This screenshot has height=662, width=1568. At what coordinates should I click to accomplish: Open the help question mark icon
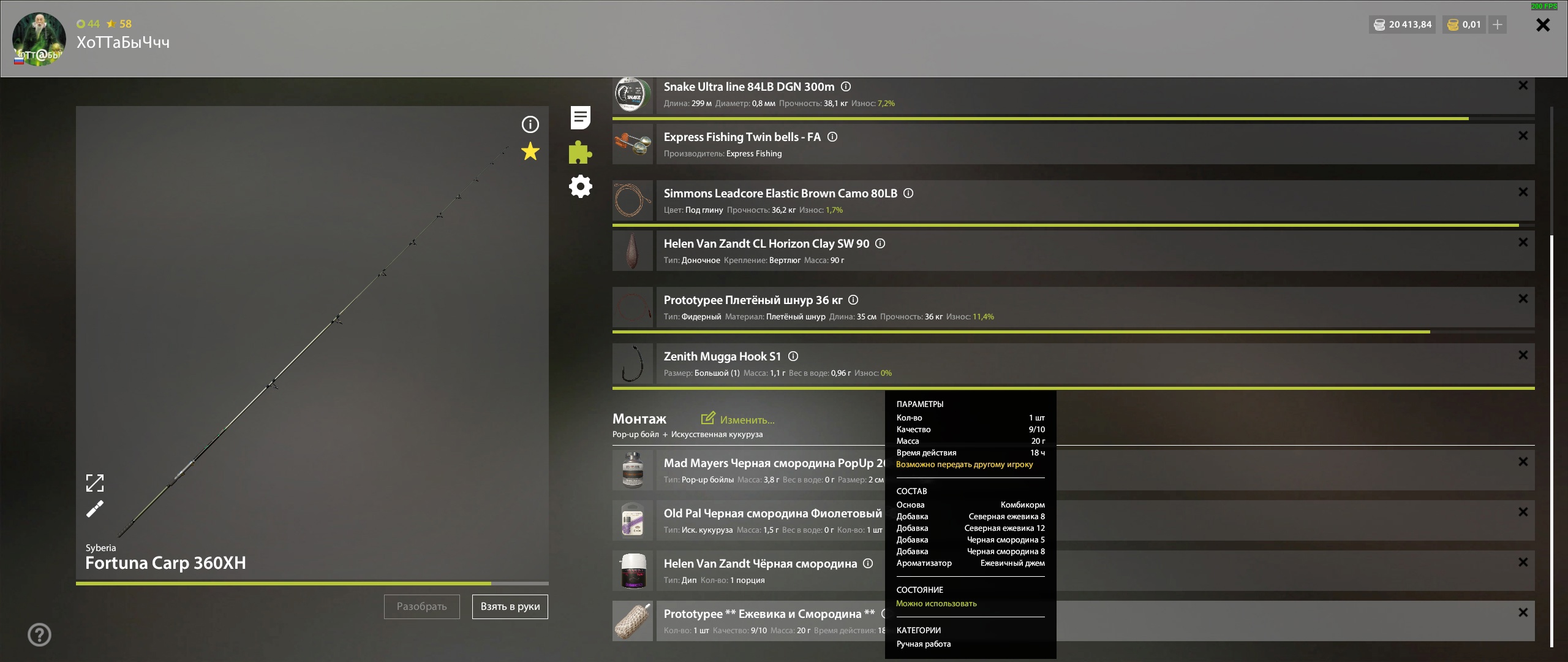(40, 634)
